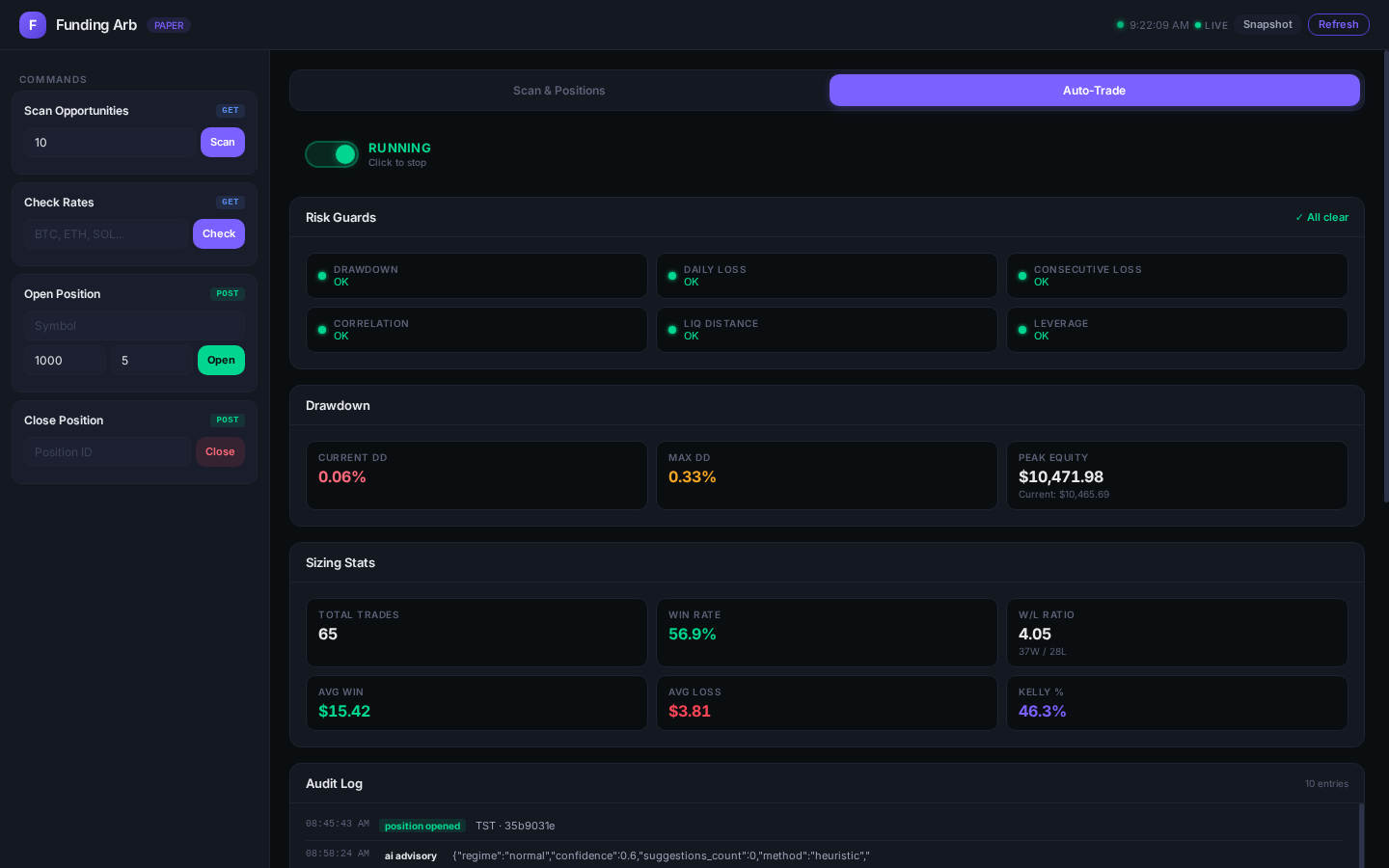Click the 'position opened' audit log tag

coord(422,827)
